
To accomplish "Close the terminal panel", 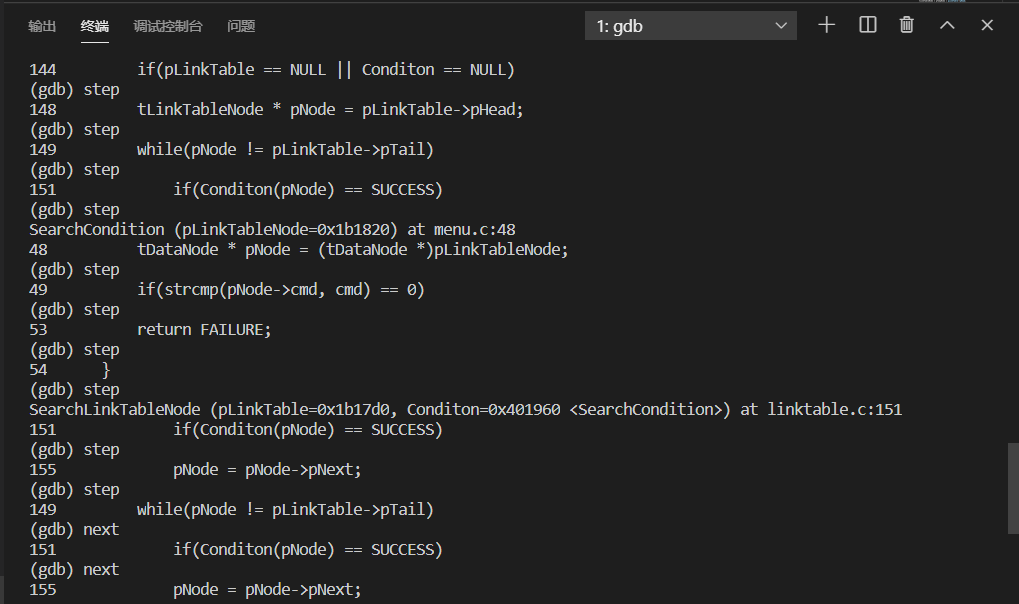I will (987, 26).
